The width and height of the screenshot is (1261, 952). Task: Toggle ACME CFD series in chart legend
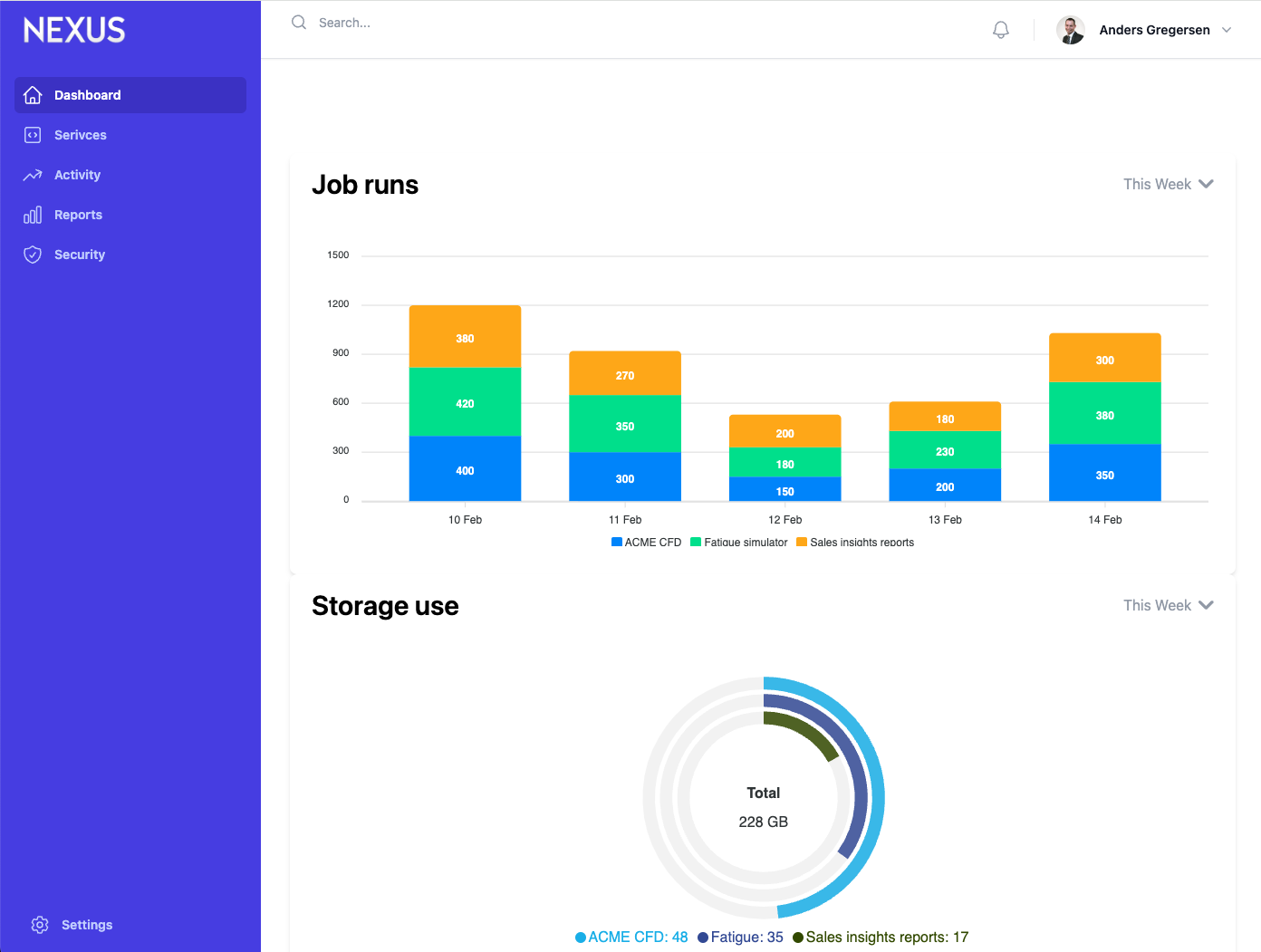tap(646, 543)
